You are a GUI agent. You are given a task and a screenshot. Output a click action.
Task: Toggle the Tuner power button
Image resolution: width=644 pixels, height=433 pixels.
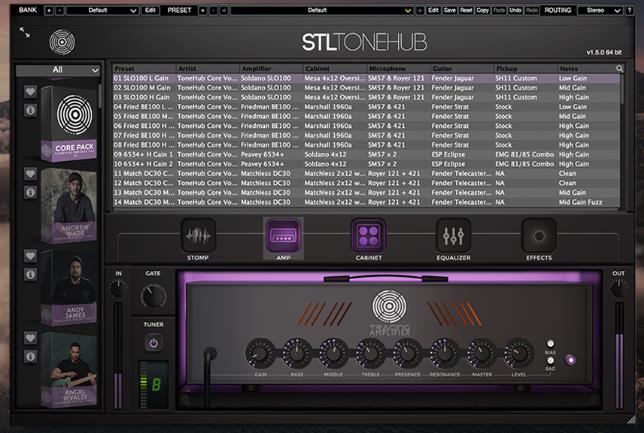(x=153, y=342)
